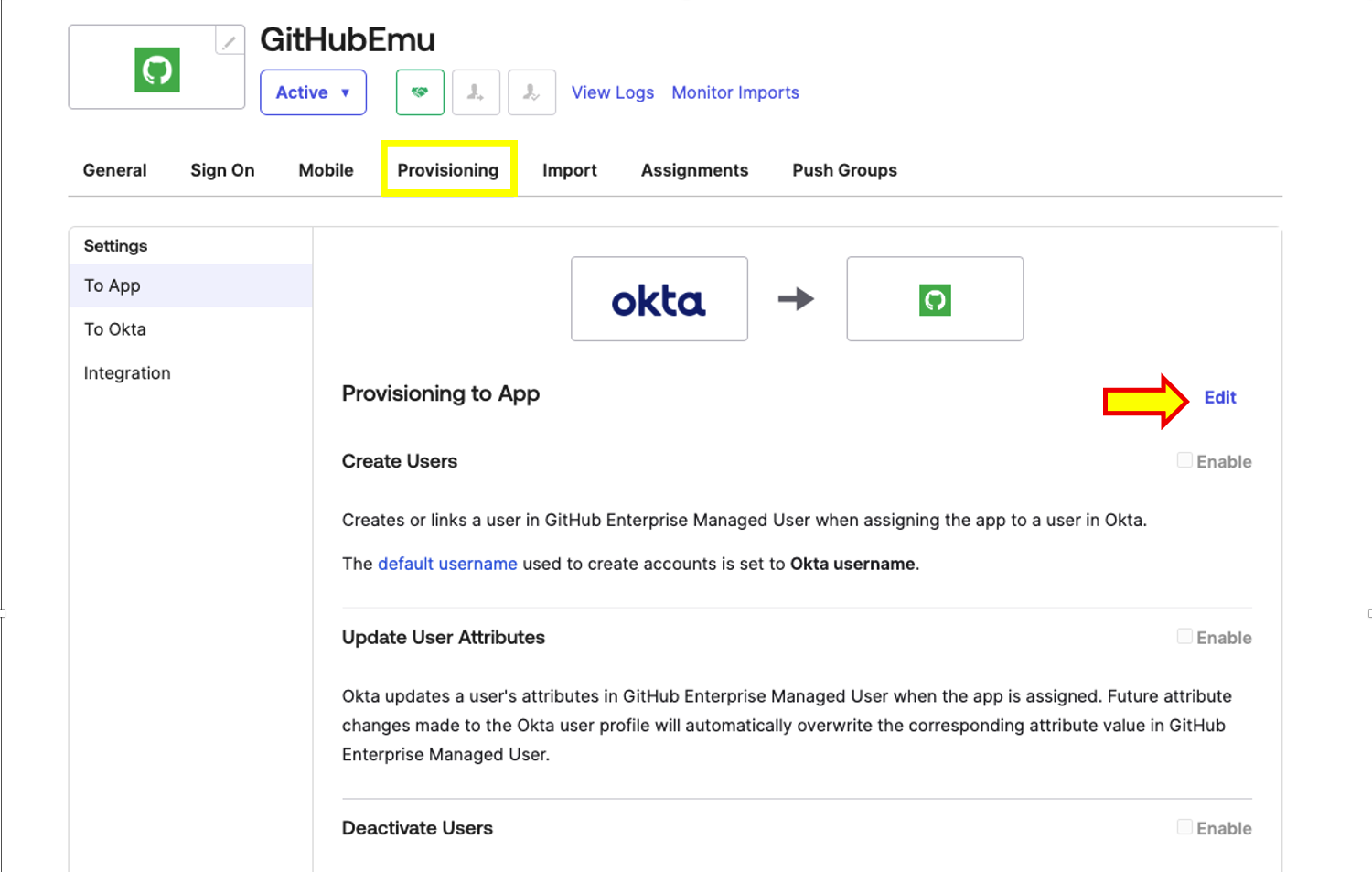Viewport: 1372px width, 872px height.
Task: Switch to the Mobile tab
Action: [x=326, y=170]
